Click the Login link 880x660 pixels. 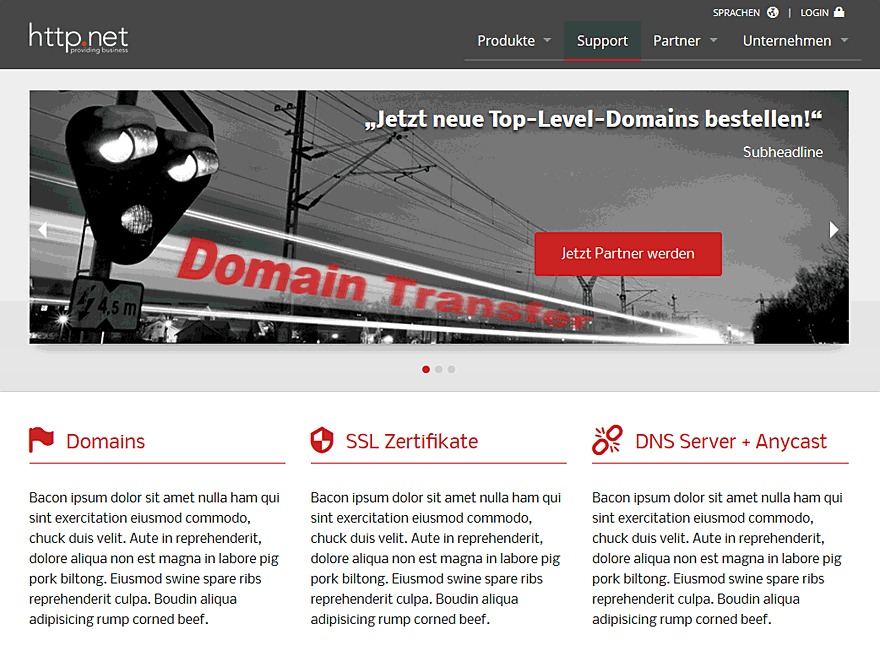tap(814, 12)
